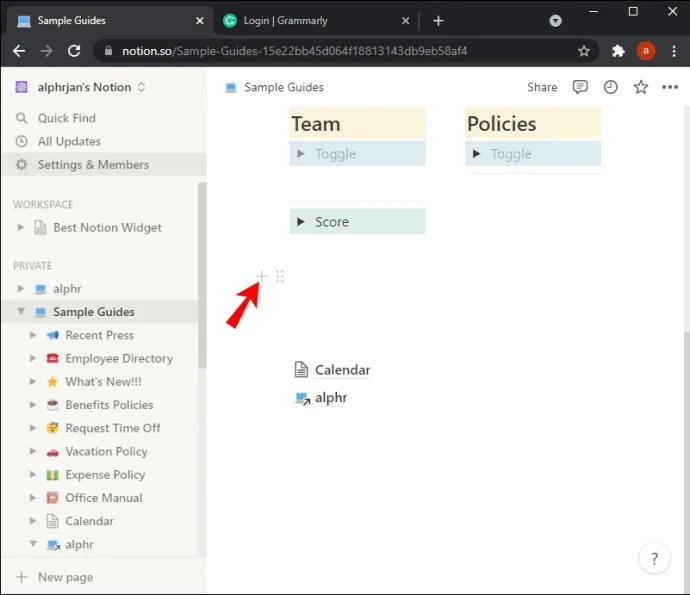Viewport: 690px width, 595px height.
Task: Expand Recent Press in sidebar
Action: pos(33,335)
